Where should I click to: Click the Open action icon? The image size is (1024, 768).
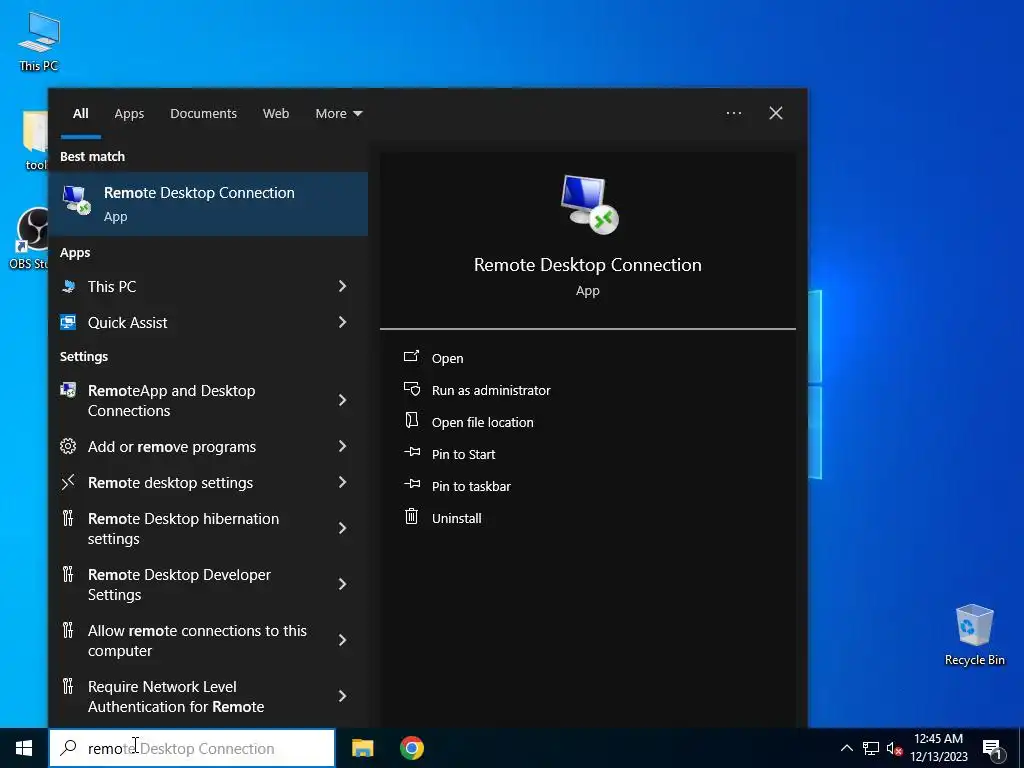coord(411,356)
